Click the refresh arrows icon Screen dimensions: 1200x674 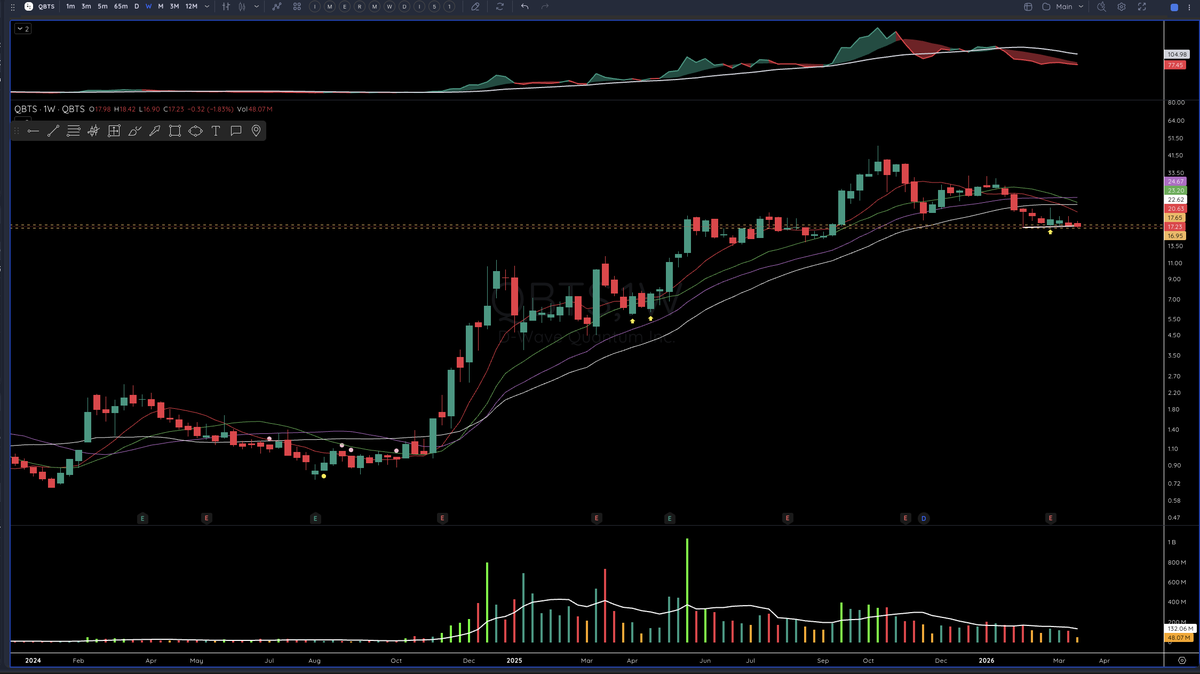(499, 7)
